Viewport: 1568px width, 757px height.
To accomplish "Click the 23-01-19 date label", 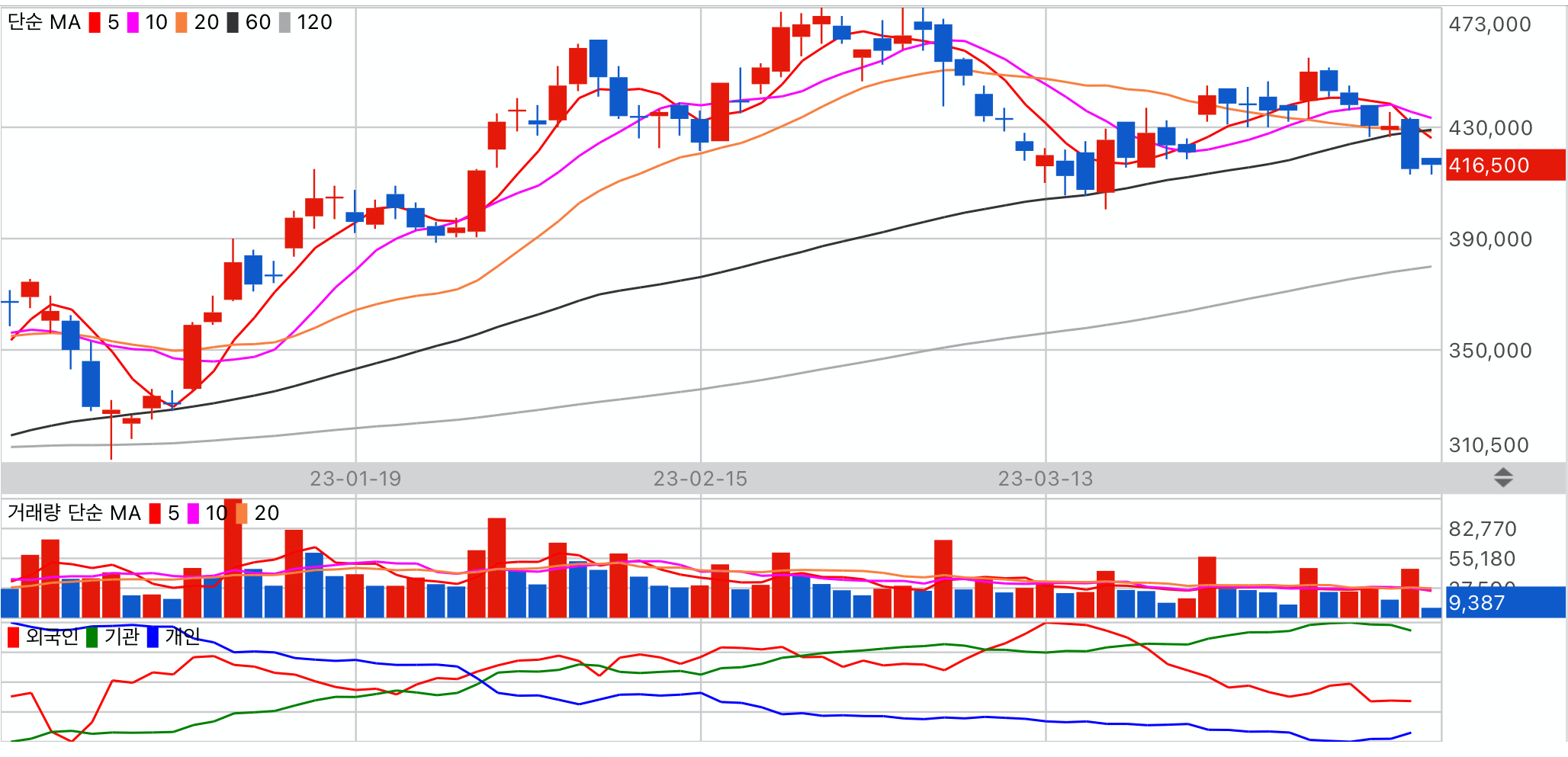I will pyautogui.click(x=355, y=479).
